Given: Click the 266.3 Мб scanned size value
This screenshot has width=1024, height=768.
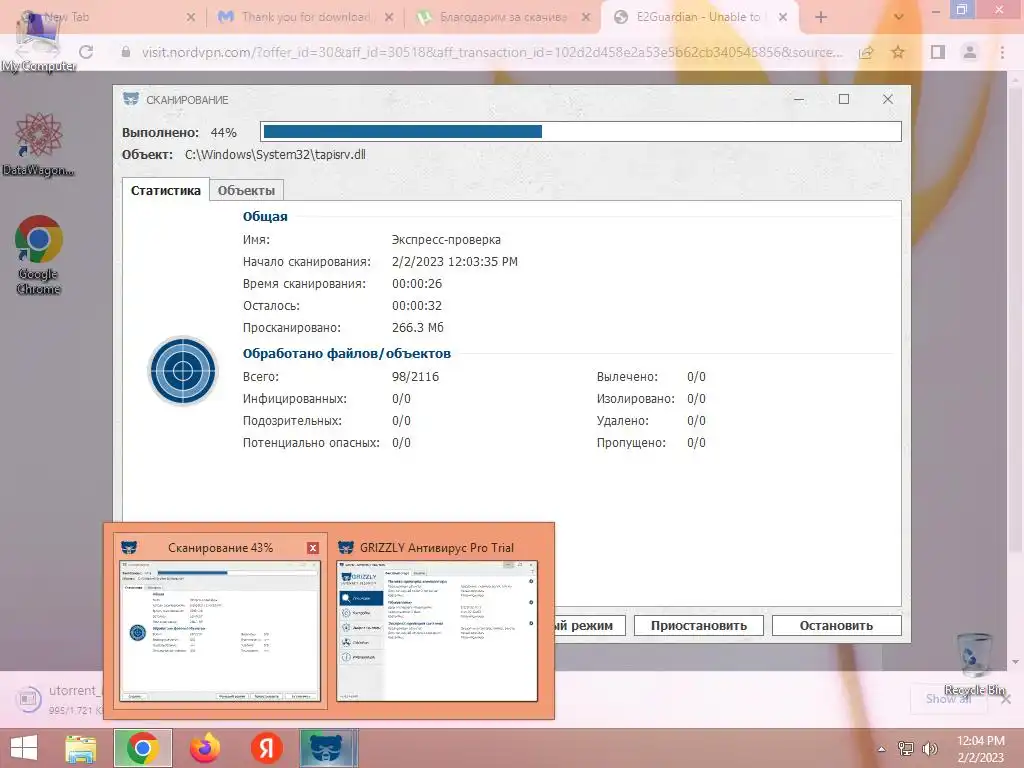Looking at the screenshot, I should 417,328.
